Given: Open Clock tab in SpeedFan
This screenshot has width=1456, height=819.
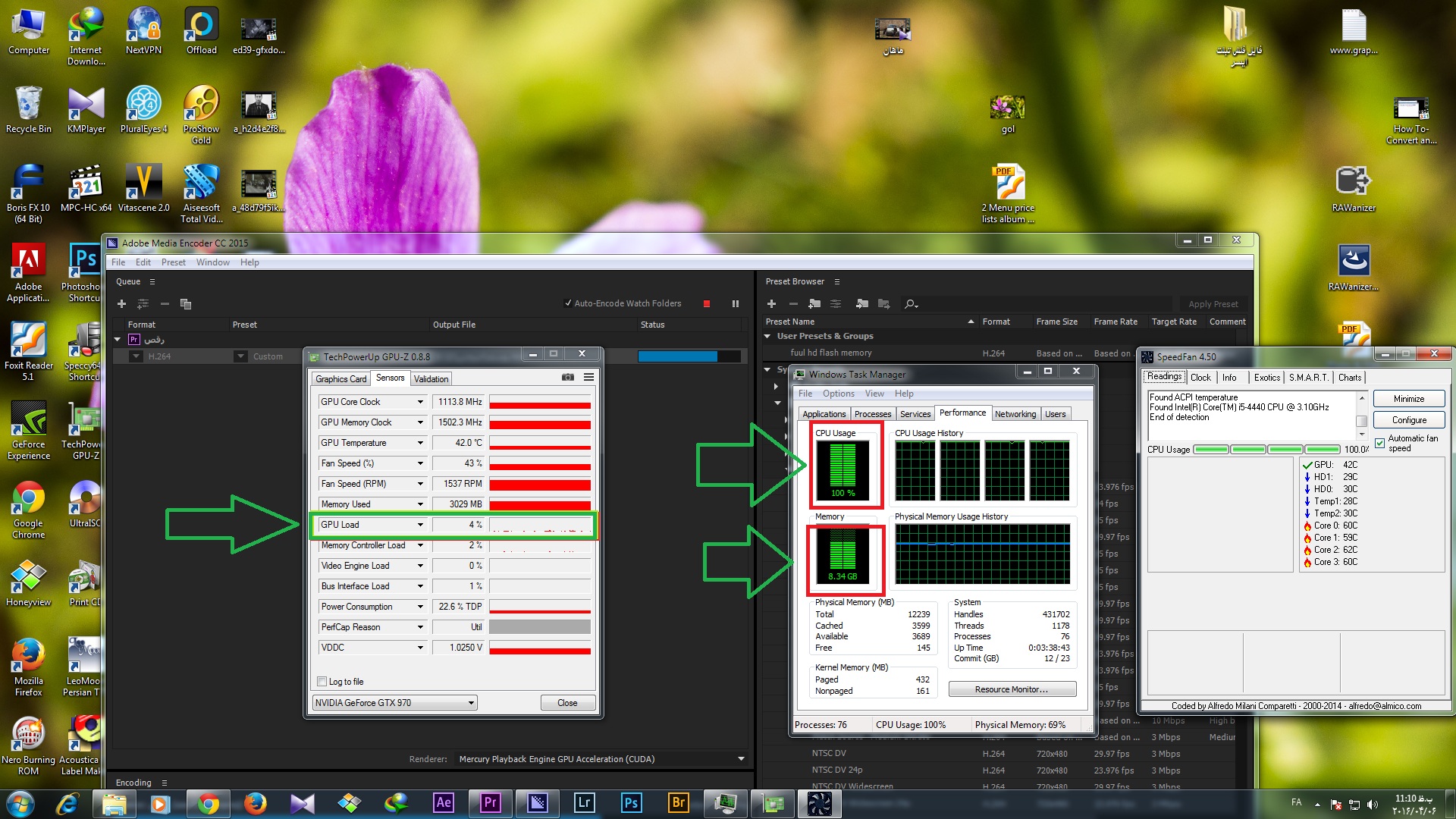Looking at the screenshot, I should (x=1200, y=378).
